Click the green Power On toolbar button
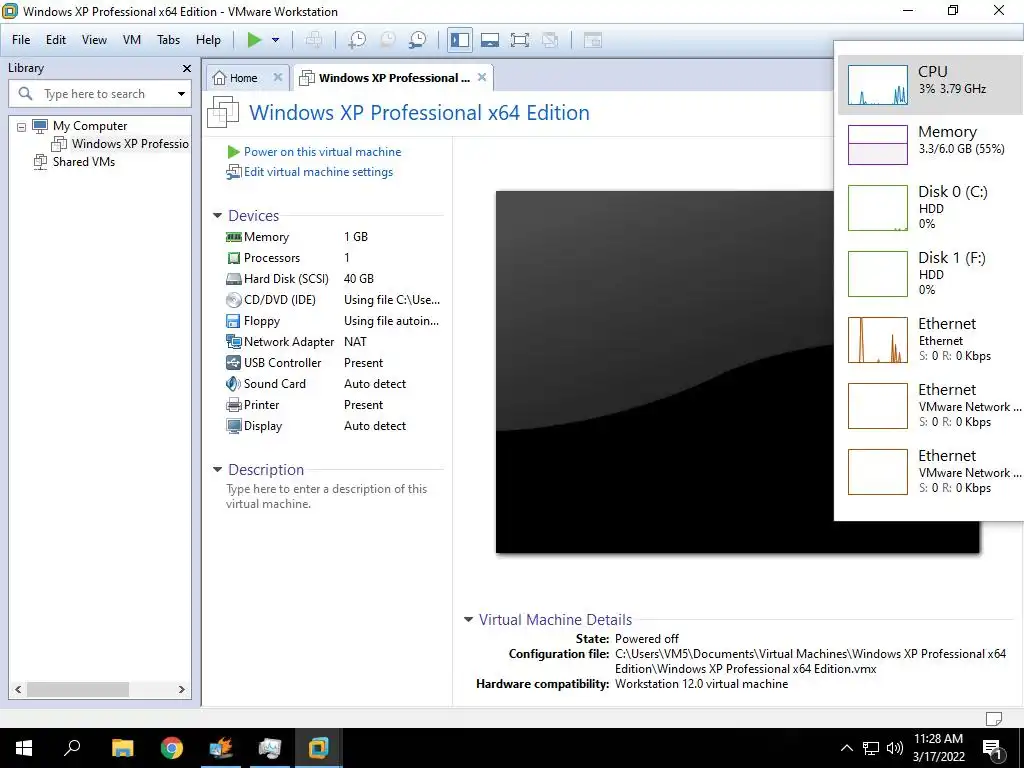 point(254,40)
